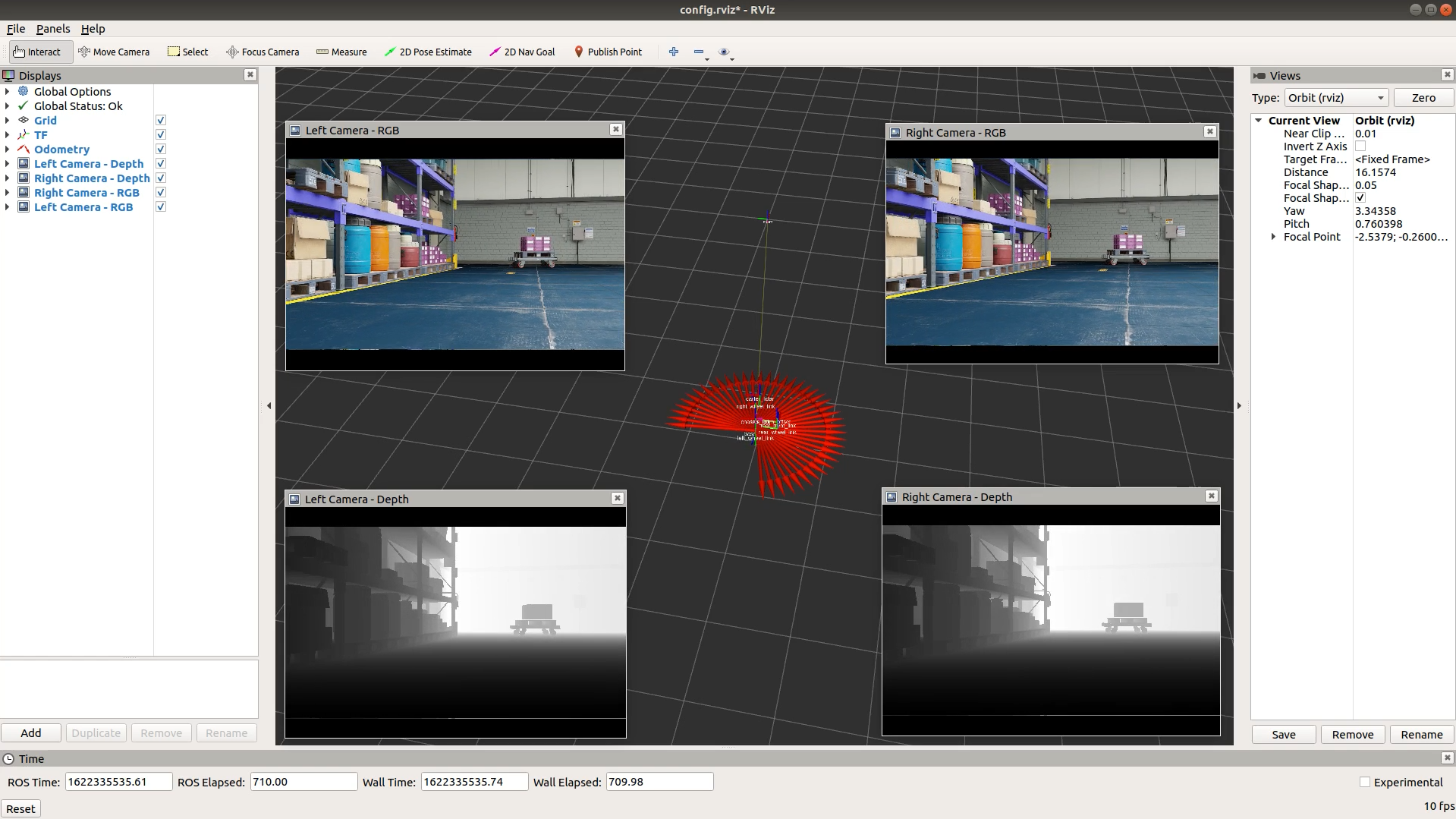Open the File menu
This screenshot has height=819, width=1456.
pos(16,29)
